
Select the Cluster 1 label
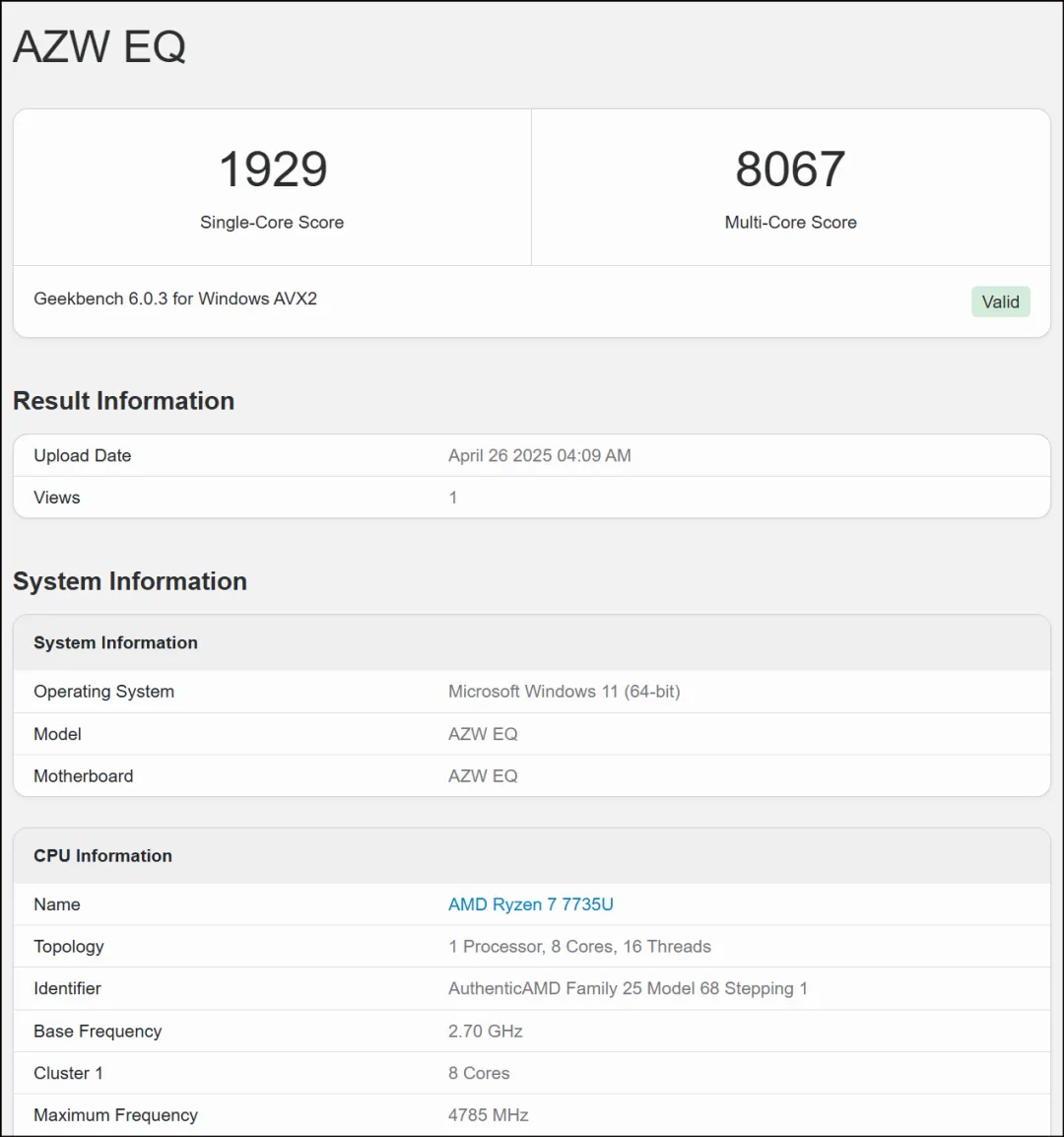[x=68, y=1073]
